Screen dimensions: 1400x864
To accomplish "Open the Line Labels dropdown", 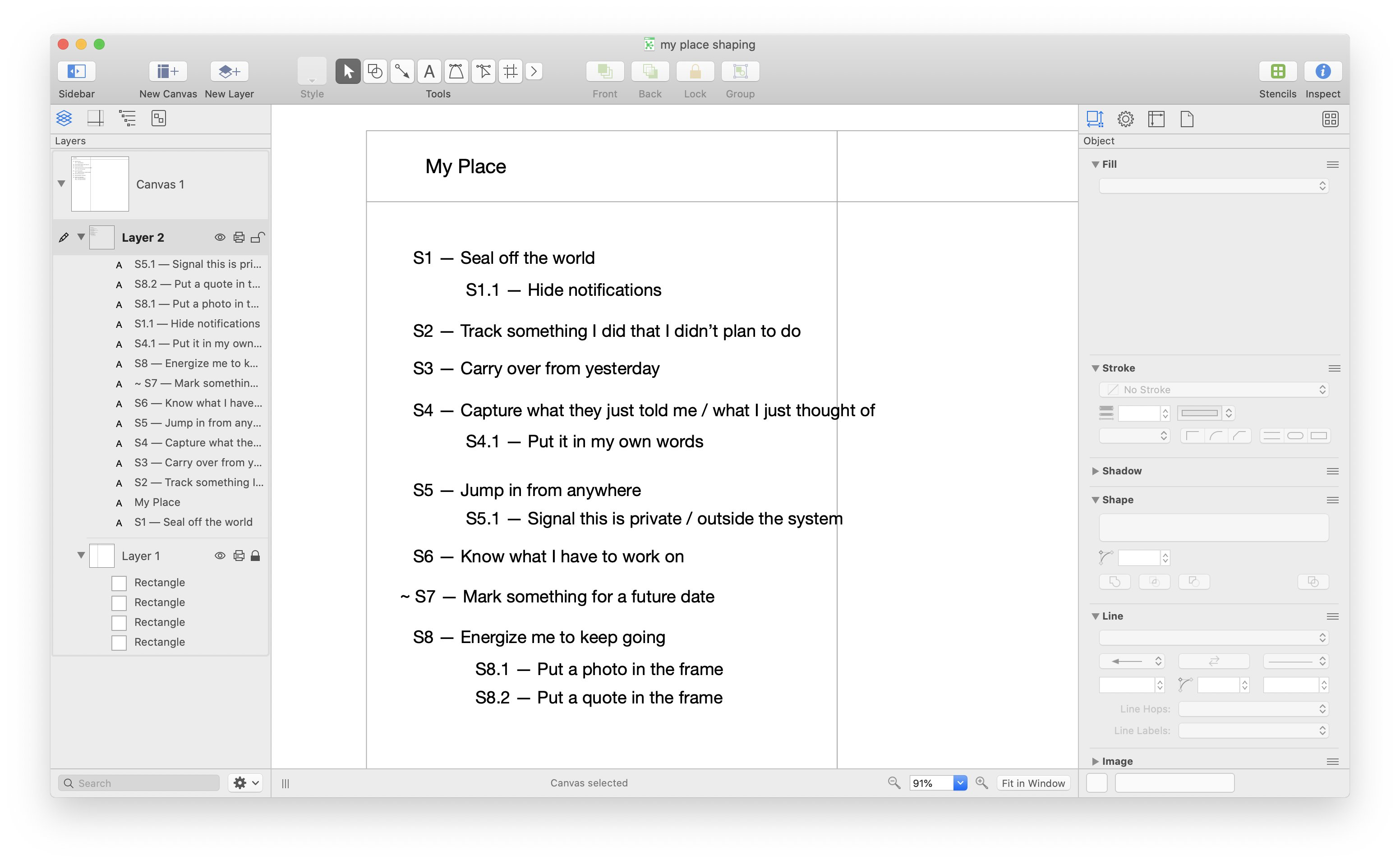I will pos(1253,730).
